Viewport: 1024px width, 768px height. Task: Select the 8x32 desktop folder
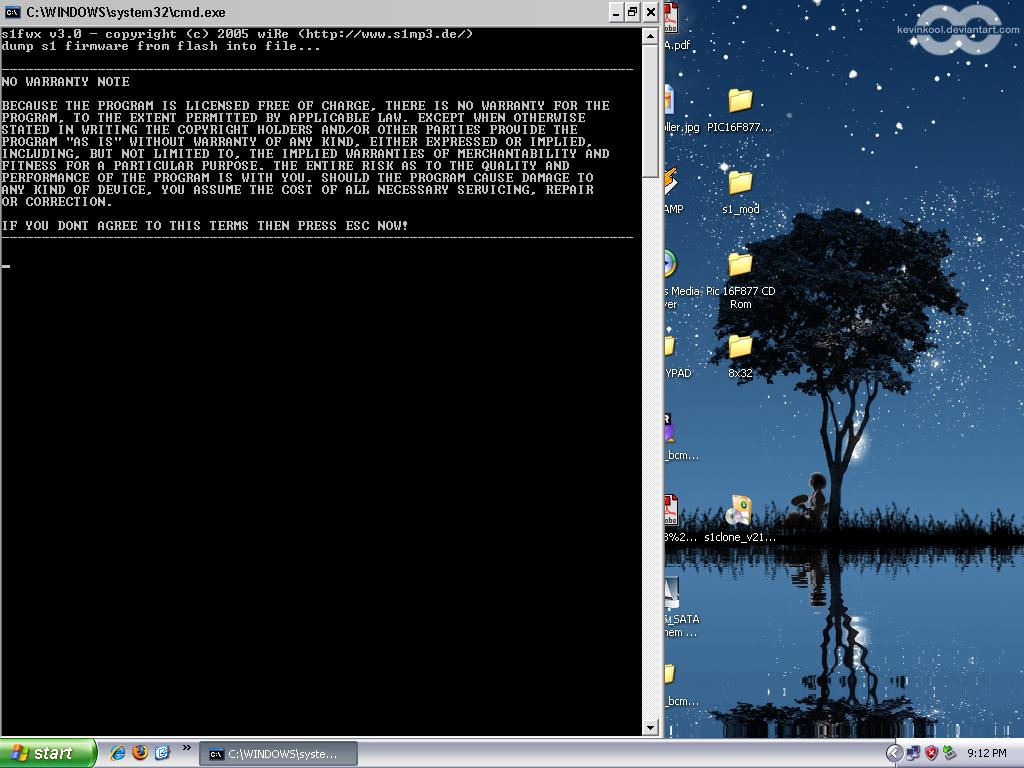(741, 356)
